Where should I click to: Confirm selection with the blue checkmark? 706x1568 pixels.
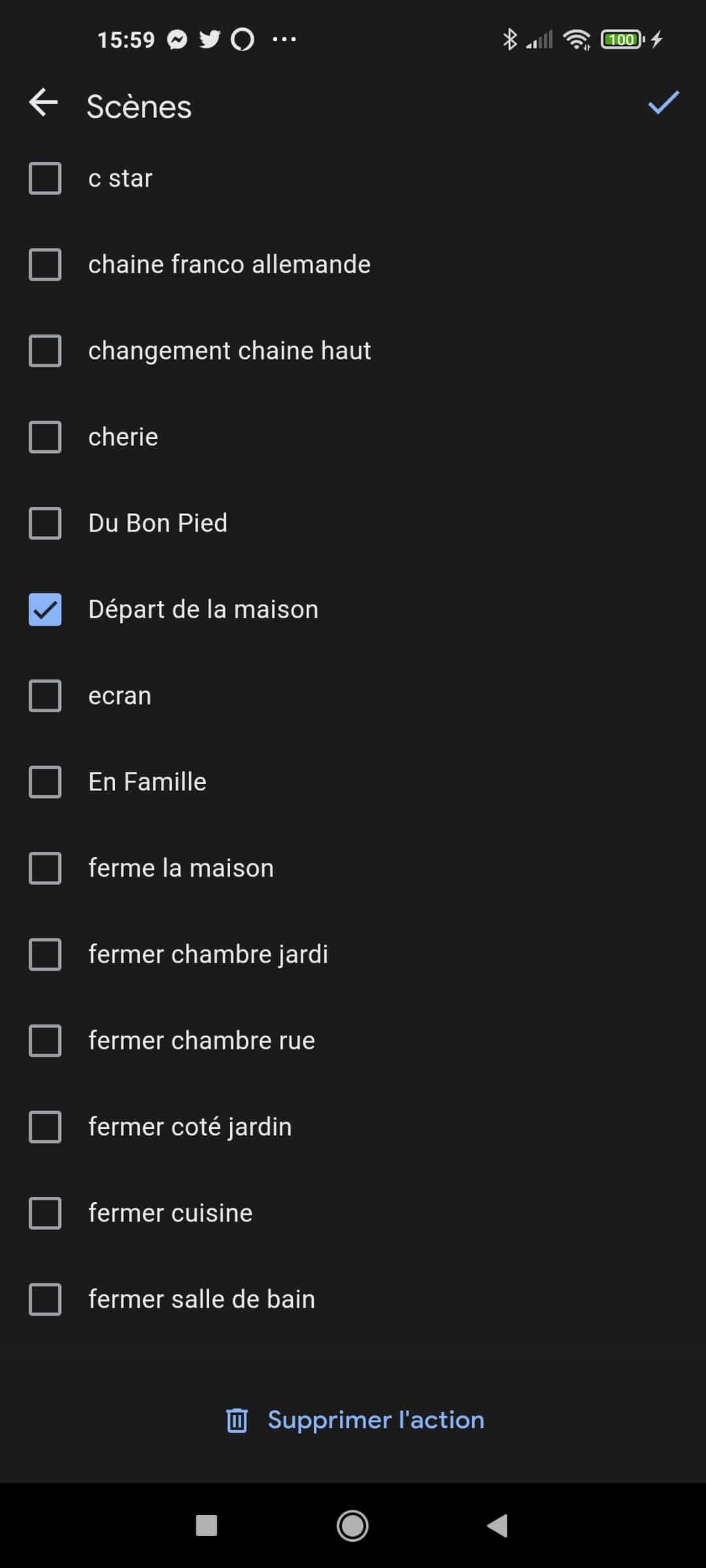(664, 103)
